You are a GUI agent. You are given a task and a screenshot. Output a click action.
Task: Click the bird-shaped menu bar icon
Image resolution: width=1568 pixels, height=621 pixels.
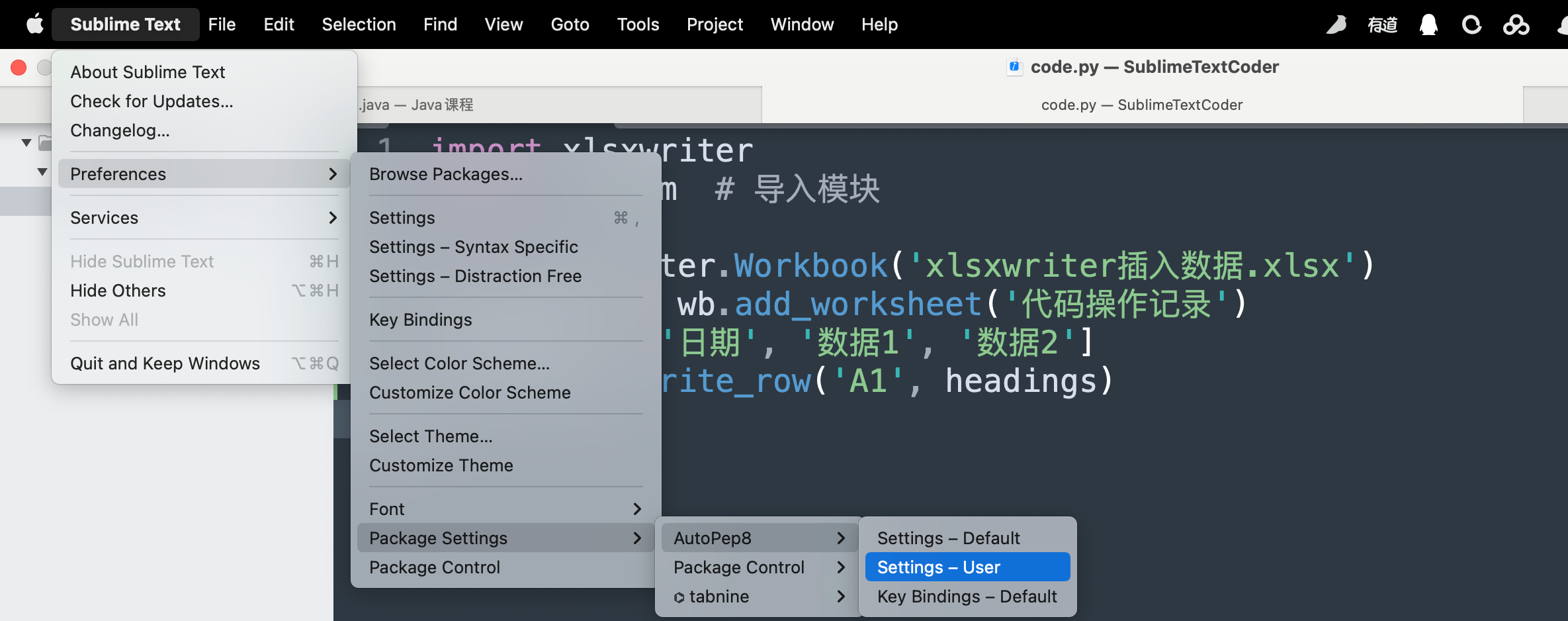1336,25
